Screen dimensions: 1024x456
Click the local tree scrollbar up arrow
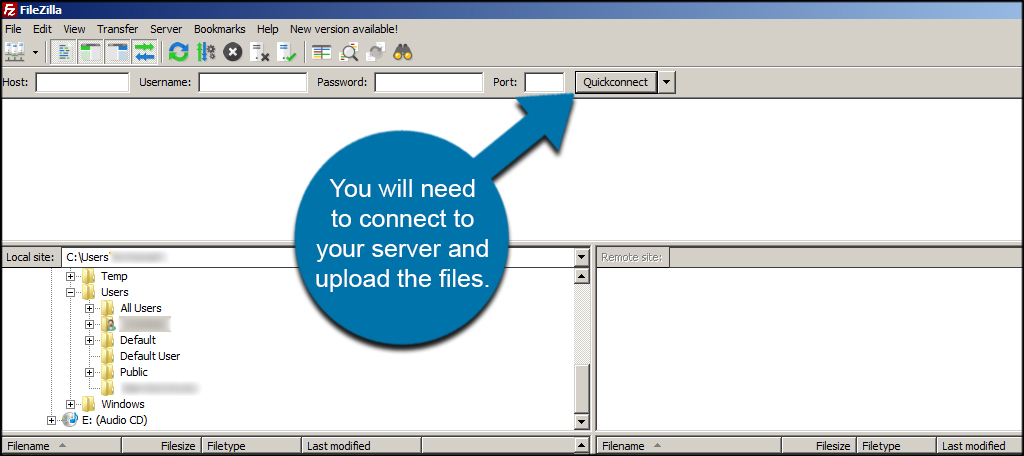(581, 276)
